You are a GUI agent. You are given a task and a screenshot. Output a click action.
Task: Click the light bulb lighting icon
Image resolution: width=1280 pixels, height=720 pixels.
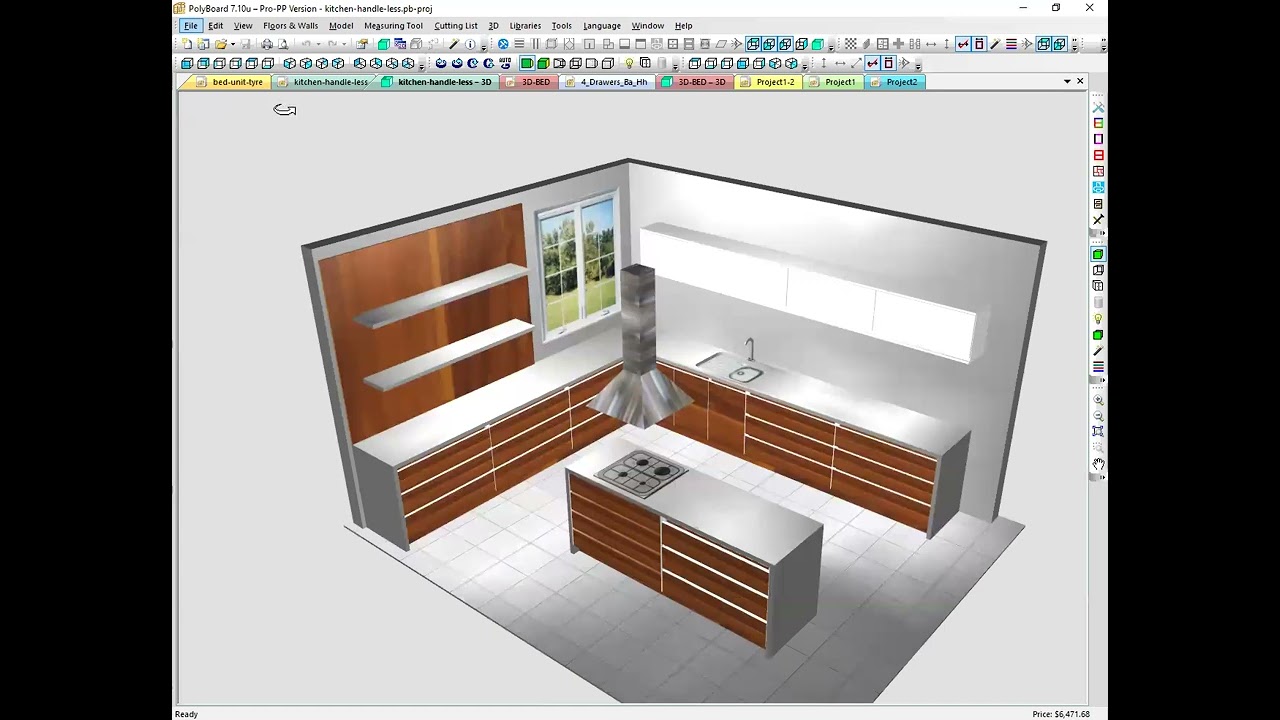628,63
